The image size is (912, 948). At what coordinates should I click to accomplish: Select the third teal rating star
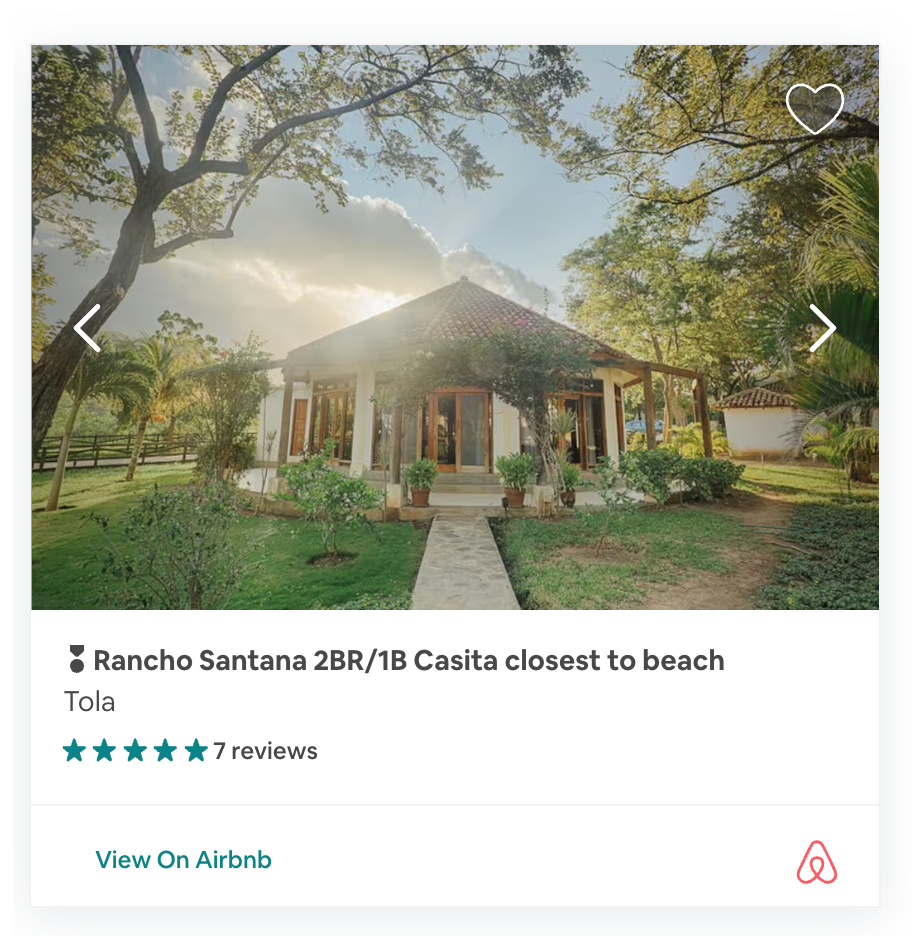[135, 750]
